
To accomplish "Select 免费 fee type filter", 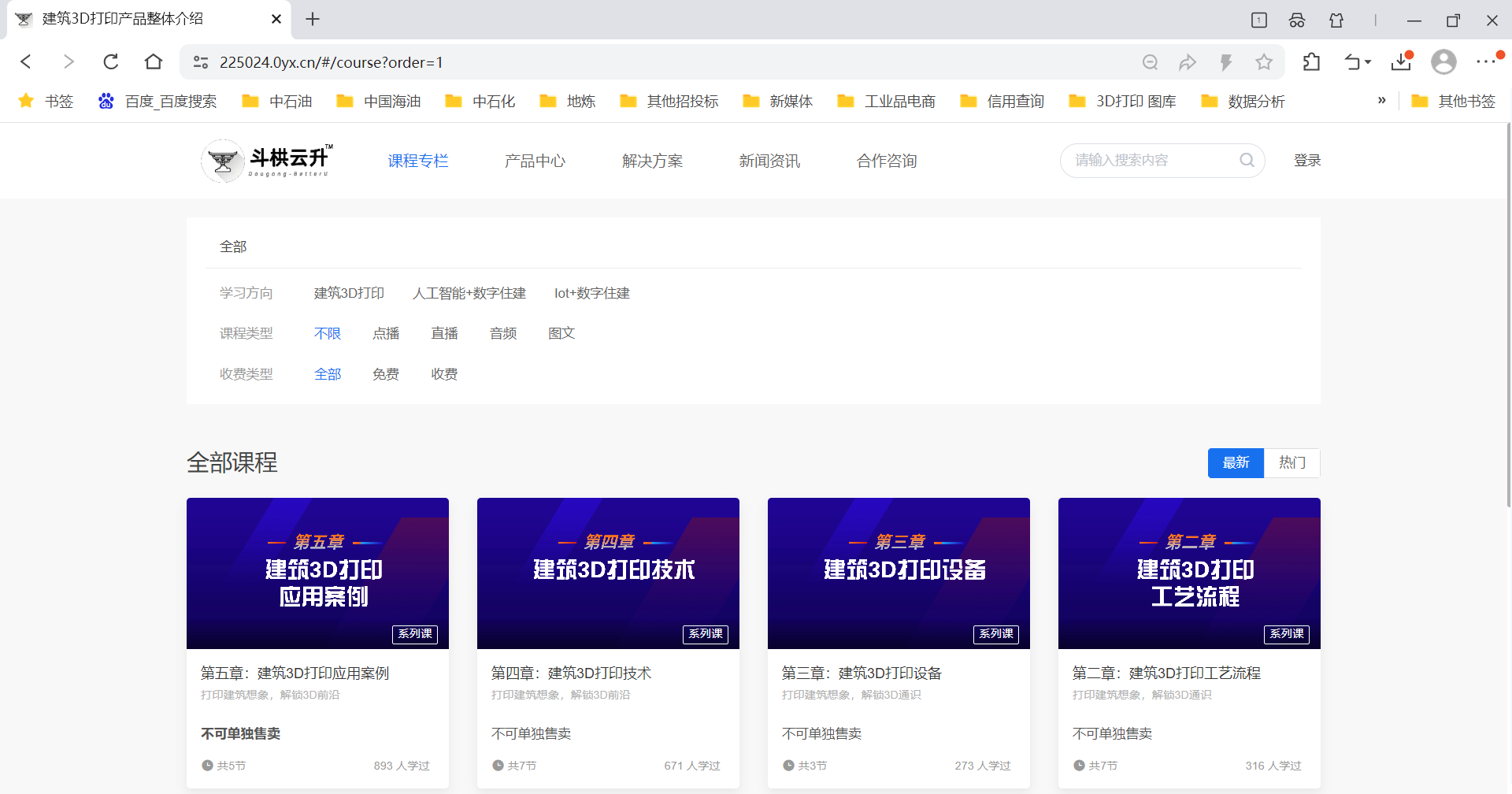I will (x=386, y=374).
